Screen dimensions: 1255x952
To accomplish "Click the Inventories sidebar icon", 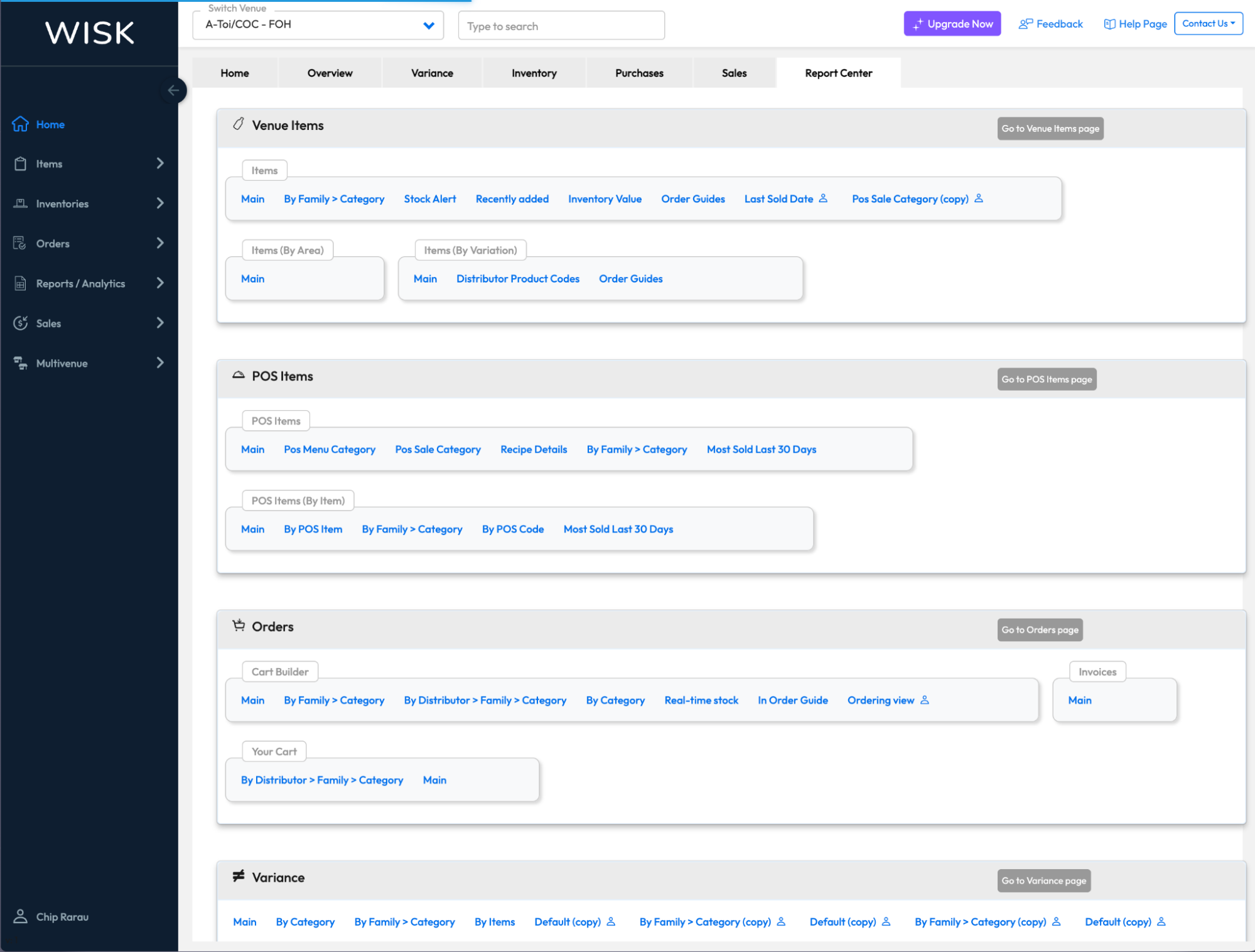I will click(x=20, y=203).
